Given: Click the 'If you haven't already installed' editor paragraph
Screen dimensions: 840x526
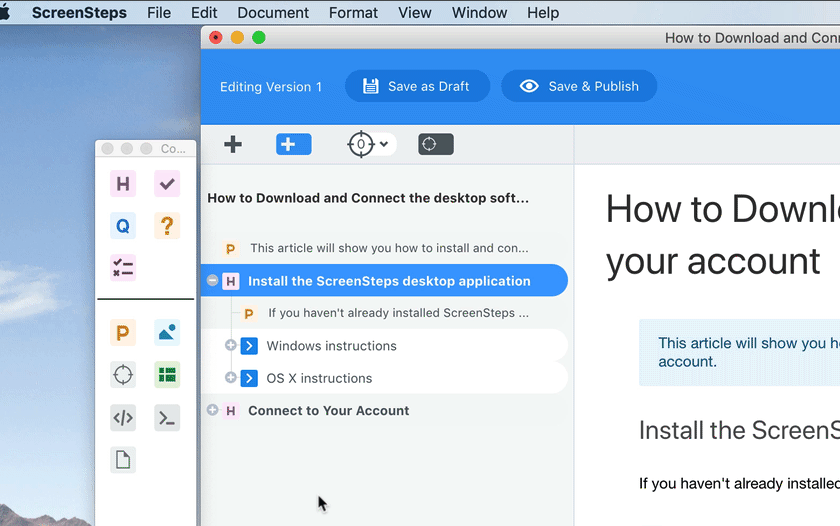Looking at the screenshot, I should click(739, 483).
